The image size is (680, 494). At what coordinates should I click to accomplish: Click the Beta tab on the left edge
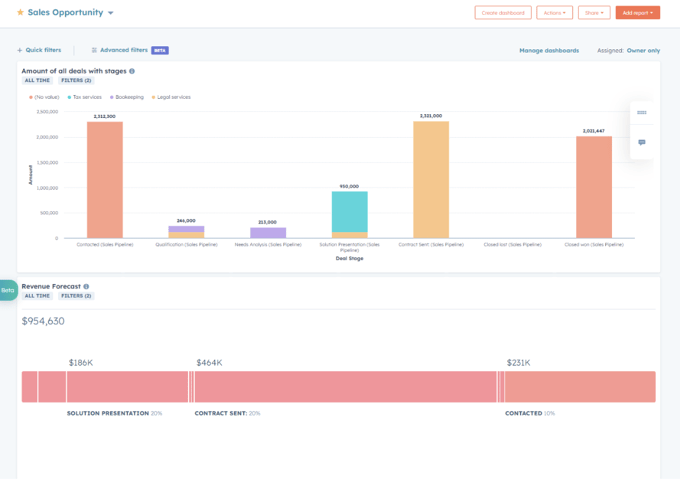coord(8,290)
